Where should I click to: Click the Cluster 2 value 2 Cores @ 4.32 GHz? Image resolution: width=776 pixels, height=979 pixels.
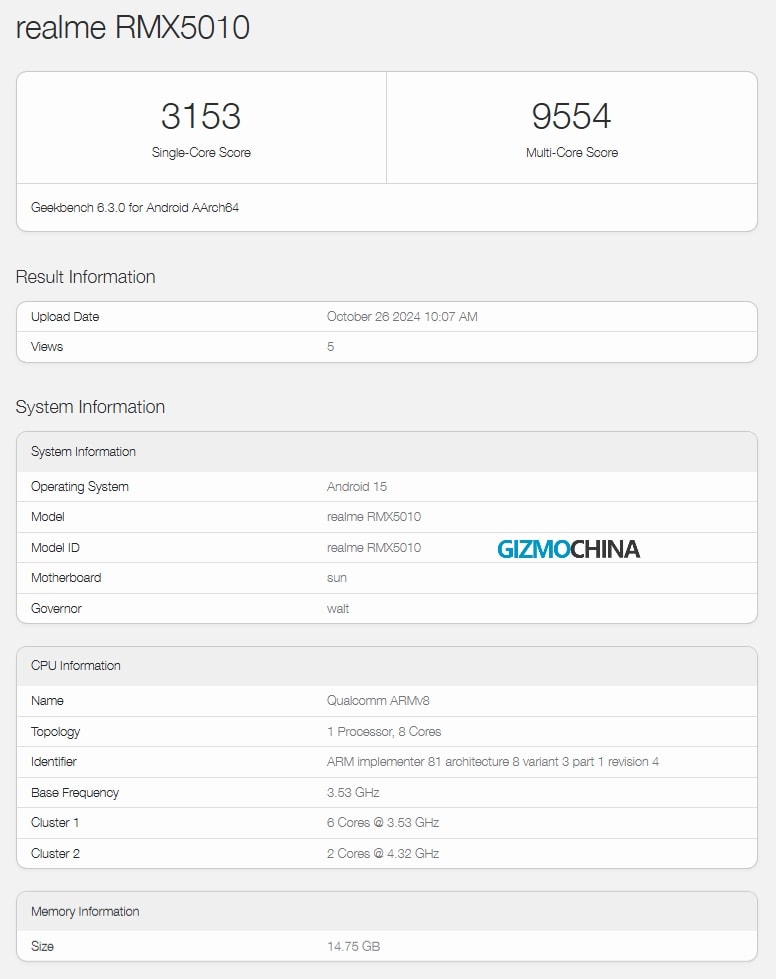pyautogui.click(x=383, y=854)
